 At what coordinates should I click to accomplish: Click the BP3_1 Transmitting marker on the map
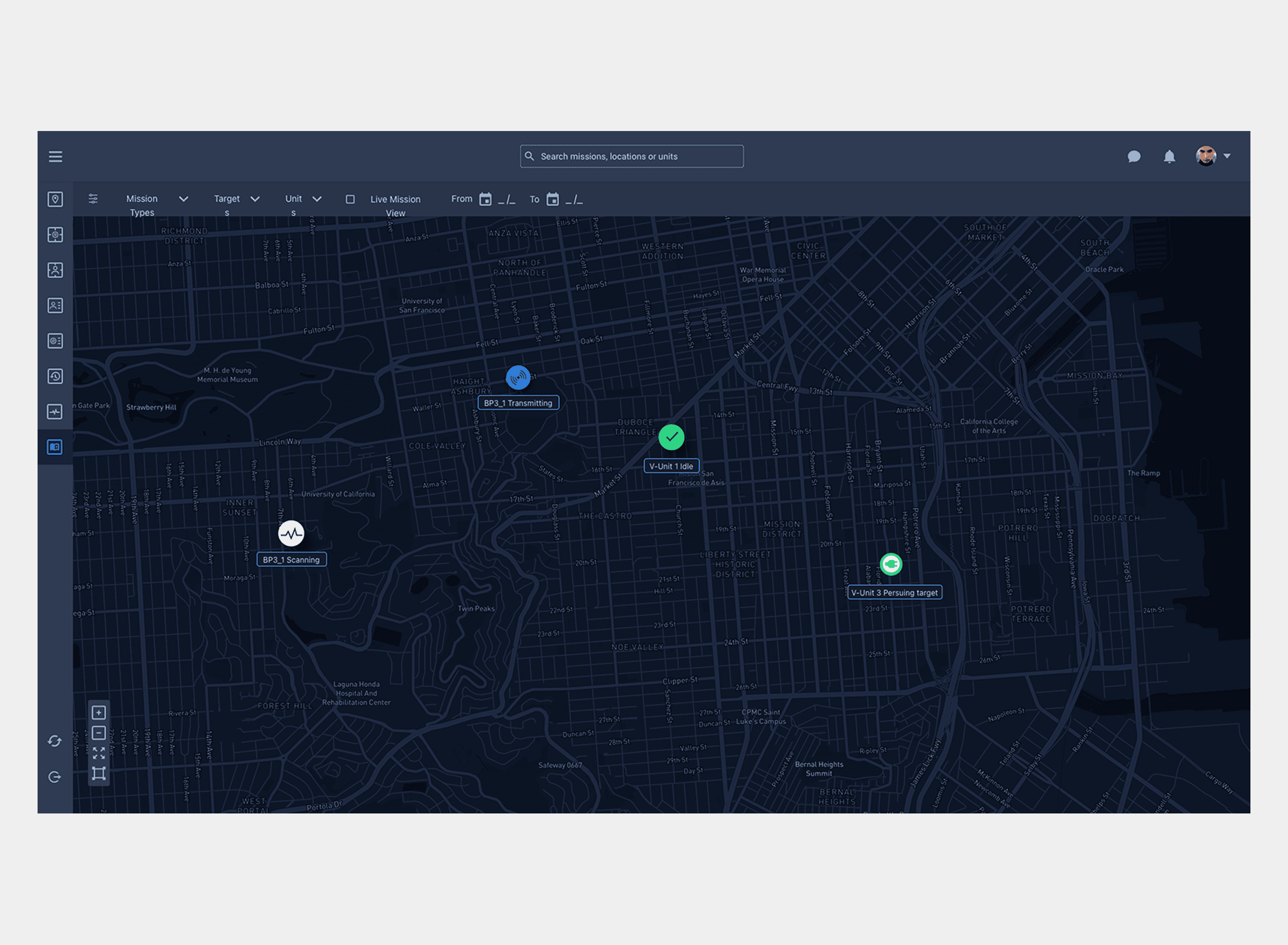518,377
